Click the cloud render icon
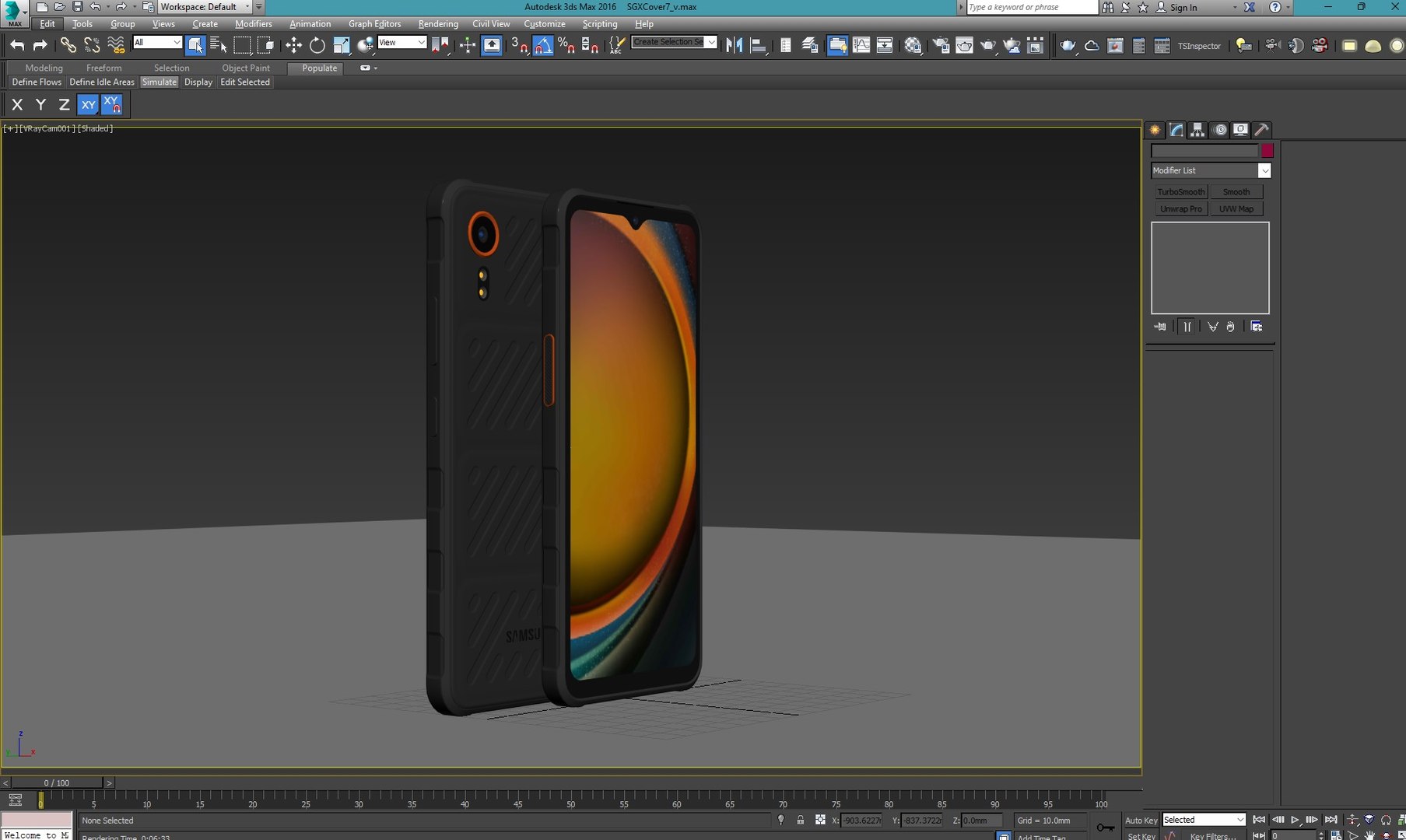Image resolution: width=1406 pixels, height=840 pixels. click(1092, 45)
